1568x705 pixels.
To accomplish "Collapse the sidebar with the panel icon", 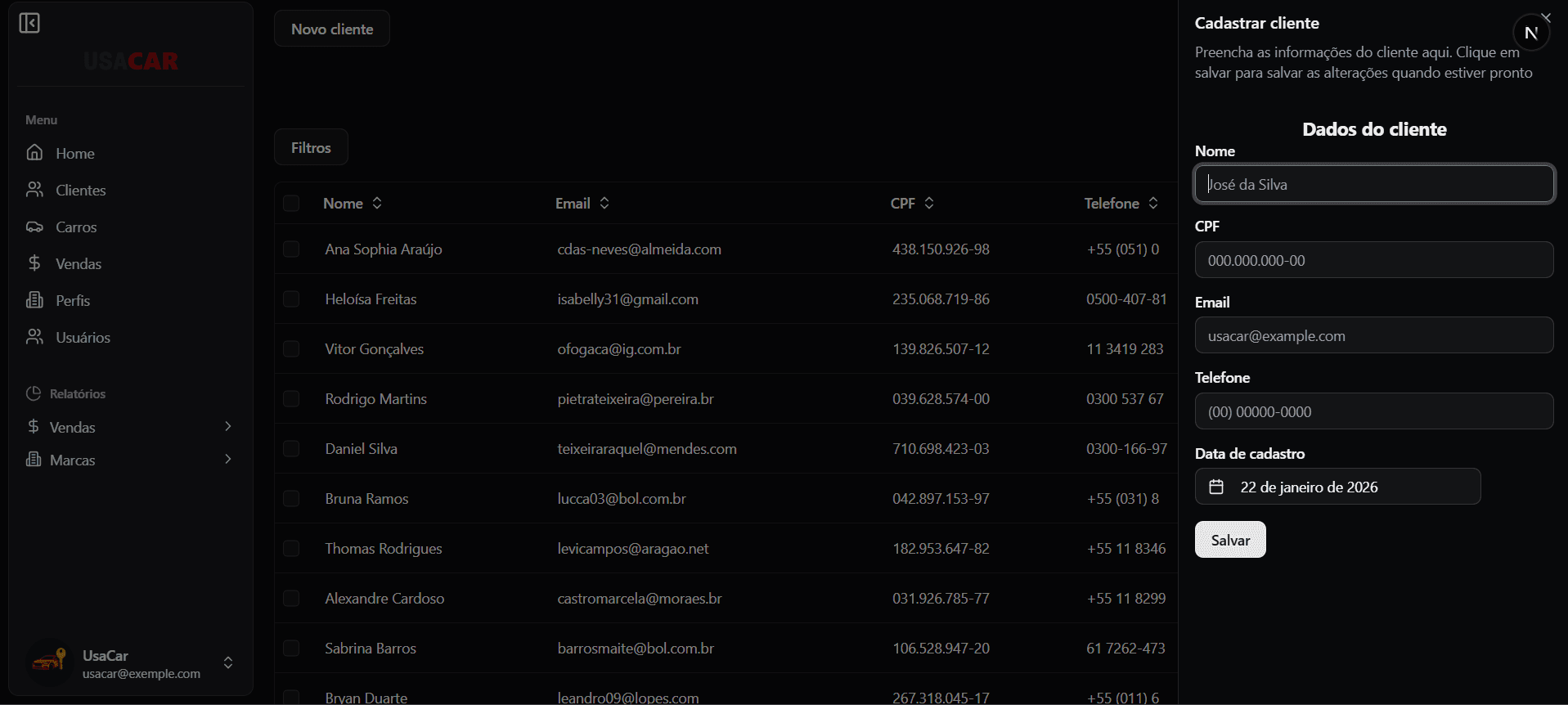I will (x=29, y=23).
